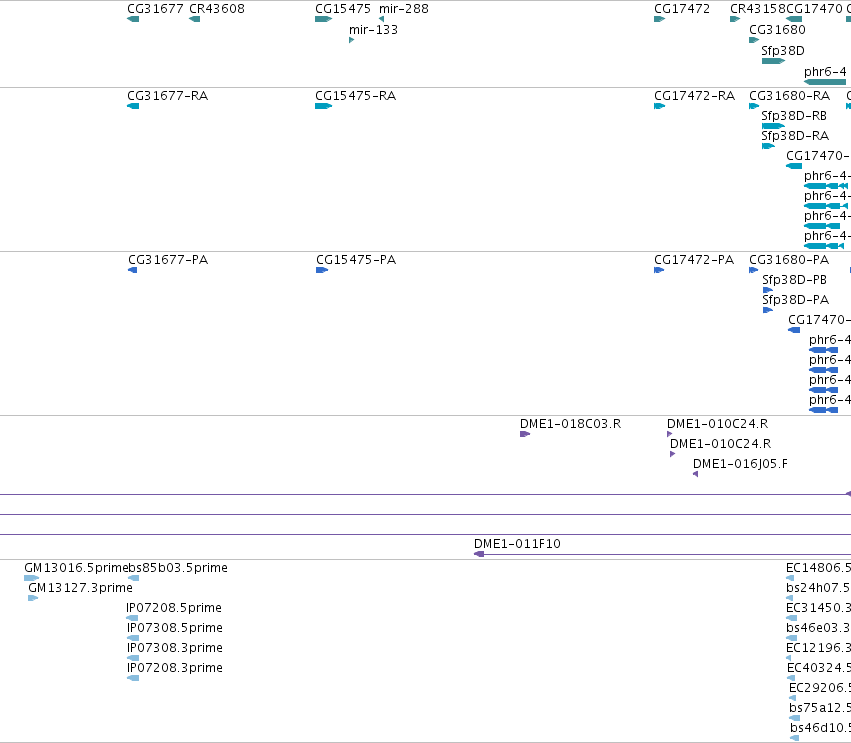Open the IP07308.3prime EST label
The width and height of the screenshot is (851, 743).
pos(175,648)
